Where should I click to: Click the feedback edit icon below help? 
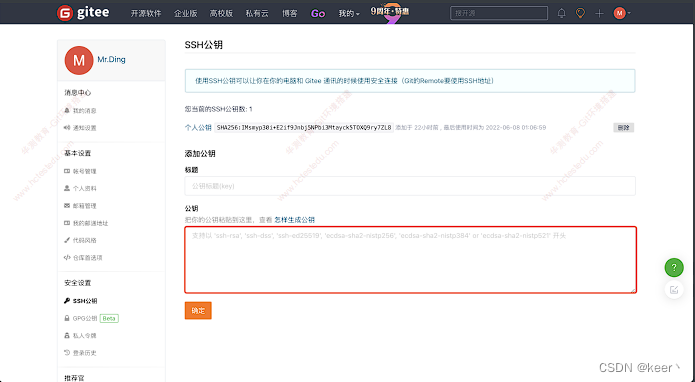674,290
